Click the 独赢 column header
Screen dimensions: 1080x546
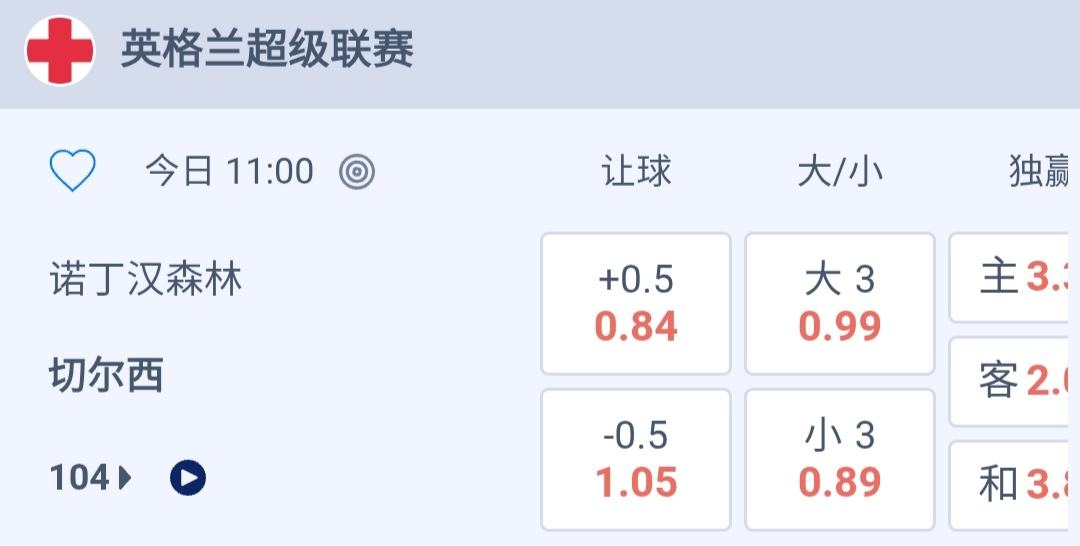point(1038,172)
